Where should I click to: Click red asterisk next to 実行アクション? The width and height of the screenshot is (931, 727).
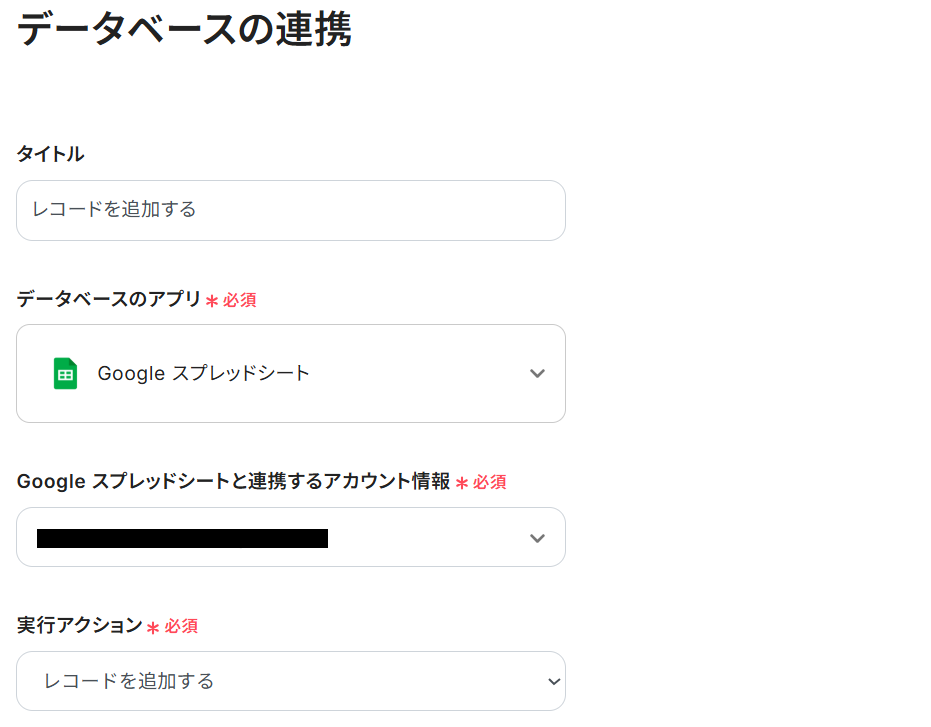(153, 627)
